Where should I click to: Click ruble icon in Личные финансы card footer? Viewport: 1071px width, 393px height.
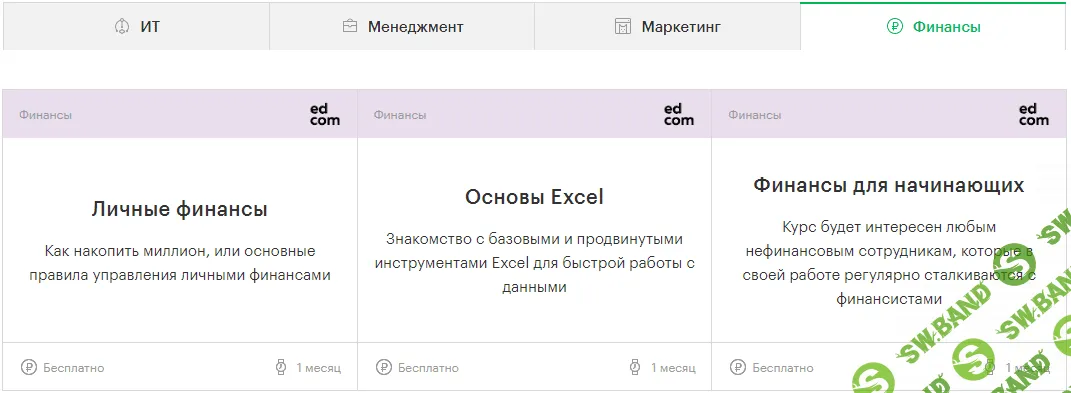(x=29, y=368)
